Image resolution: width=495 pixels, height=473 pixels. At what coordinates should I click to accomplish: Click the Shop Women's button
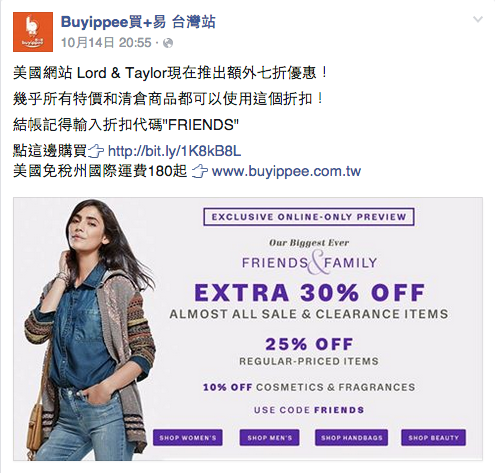click(188, 438)
